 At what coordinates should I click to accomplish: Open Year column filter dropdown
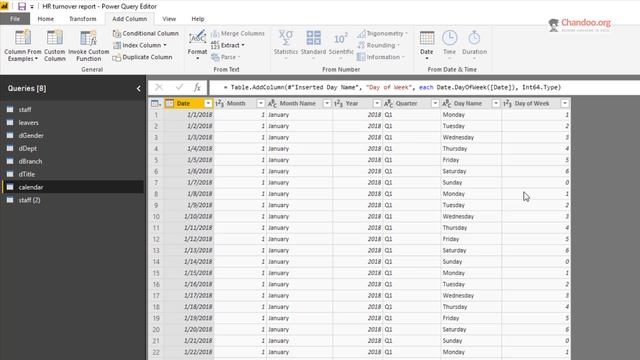(x=377, y=104)
